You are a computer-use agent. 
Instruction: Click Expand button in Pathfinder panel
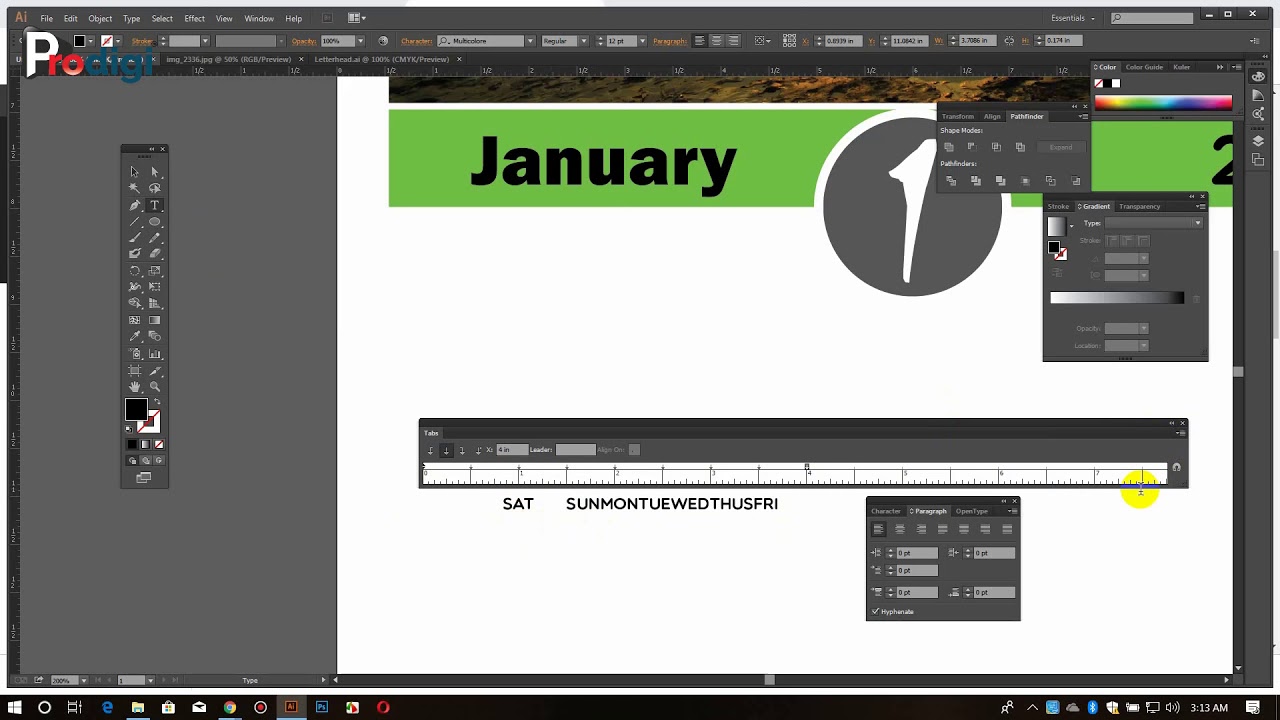click(1060, 147)
